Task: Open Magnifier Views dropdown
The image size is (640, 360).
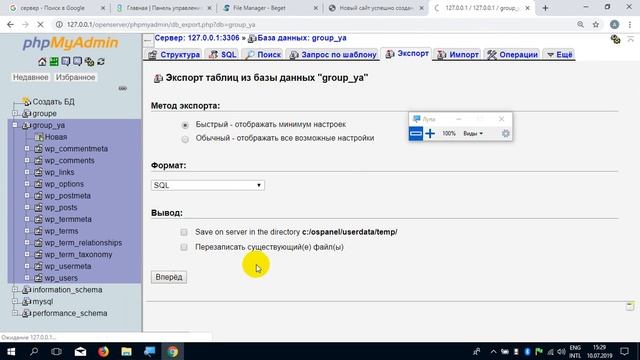Action: pos(473,133)
